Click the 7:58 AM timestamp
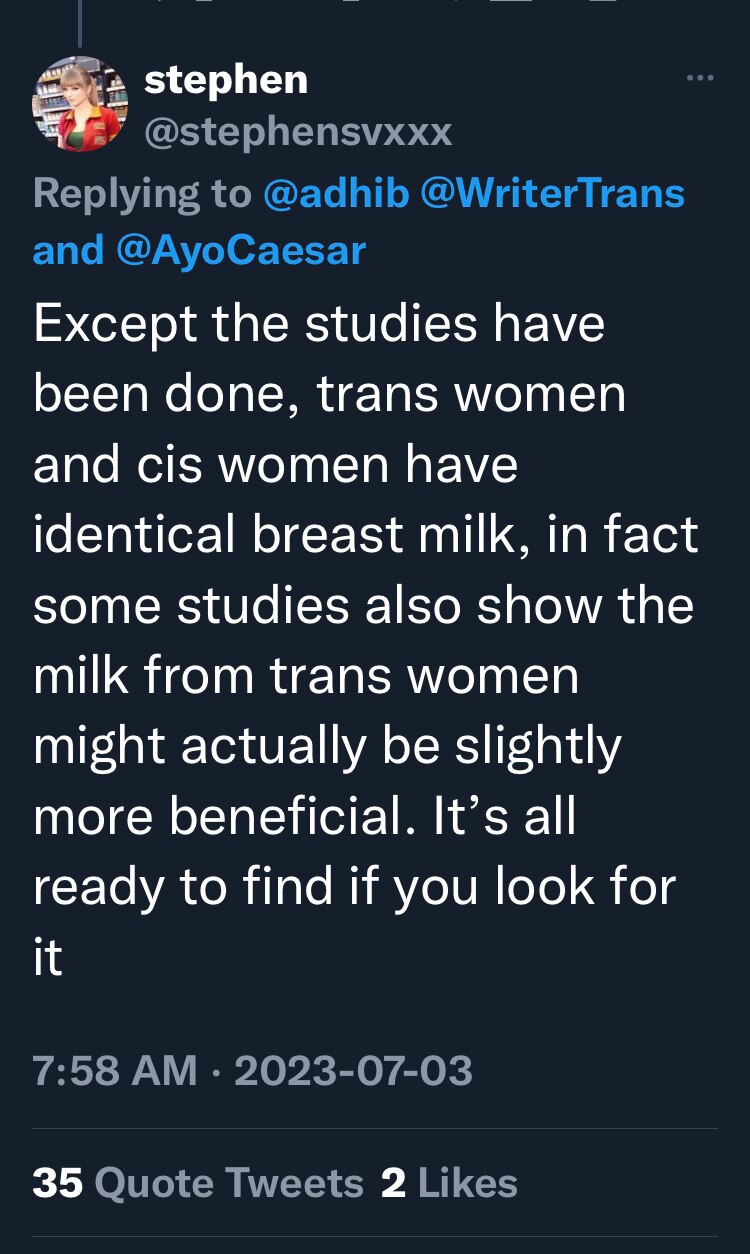 click(114, 1070)
